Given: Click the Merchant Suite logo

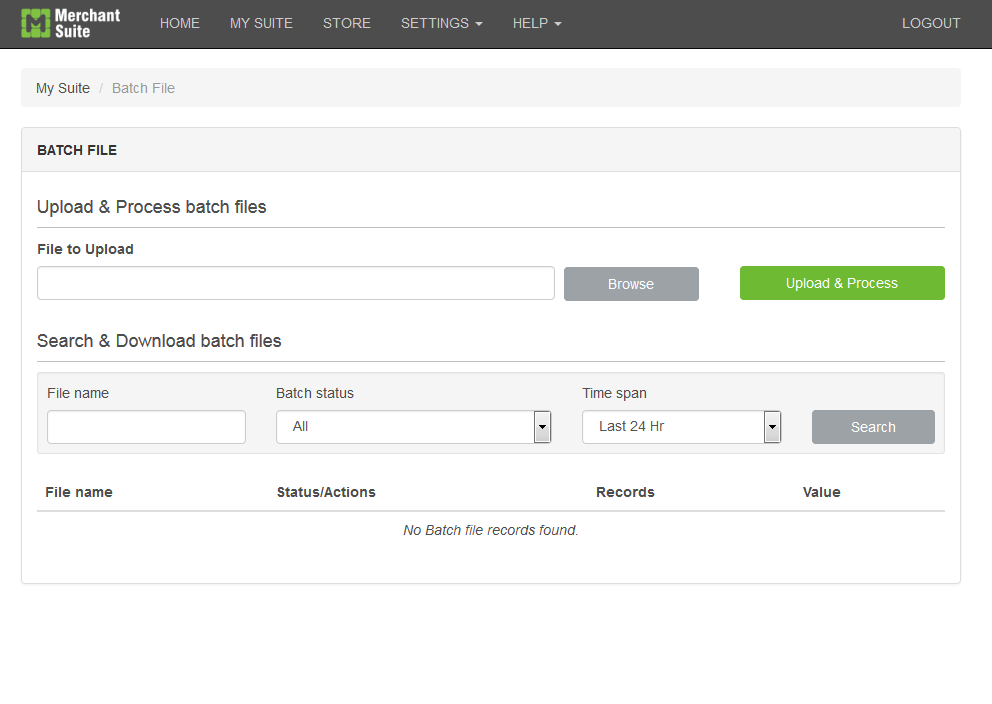Looking at the screenshot, I should point(70,23).
